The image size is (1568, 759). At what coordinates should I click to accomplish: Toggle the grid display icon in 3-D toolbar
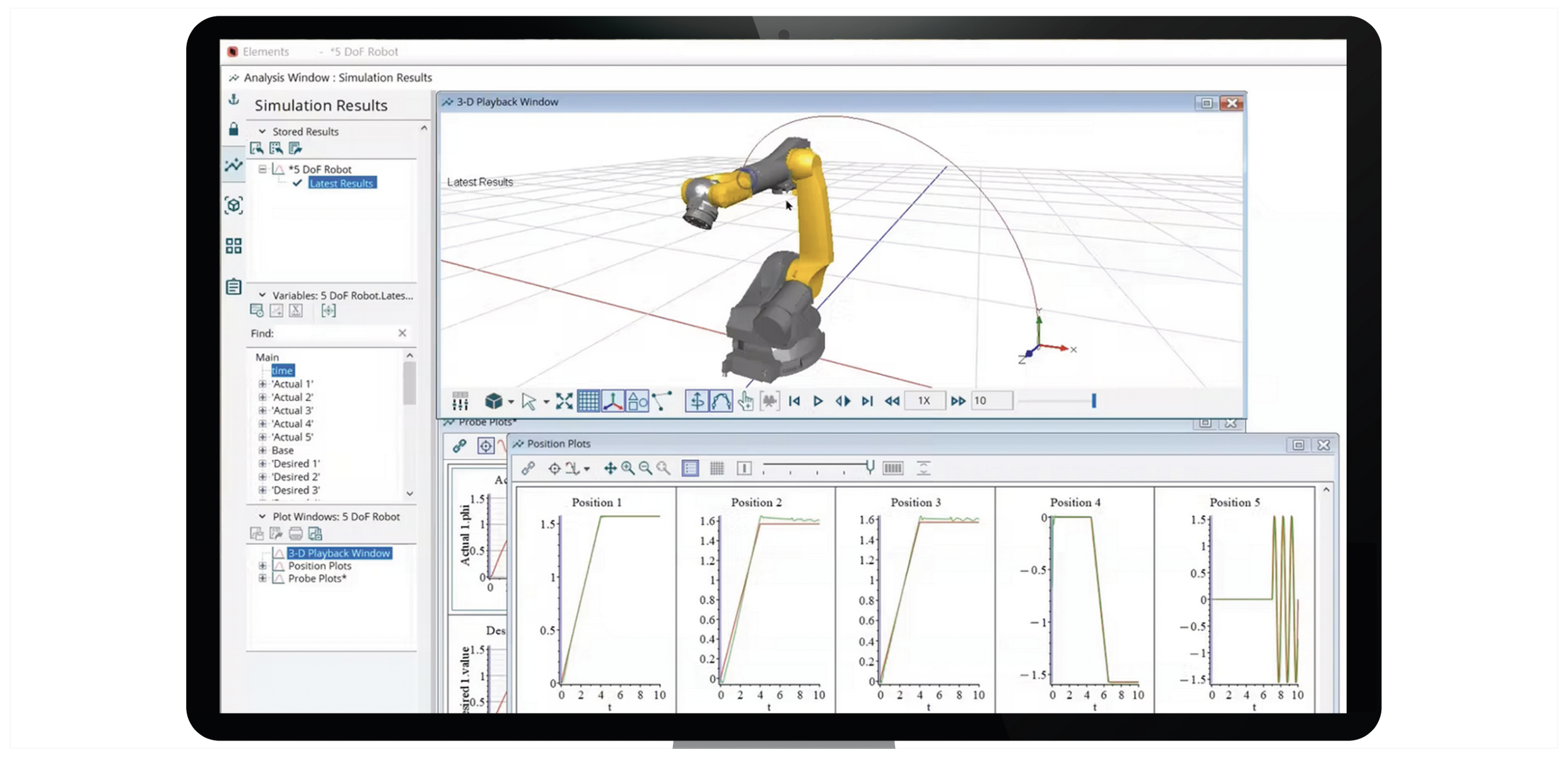[588, 401]
